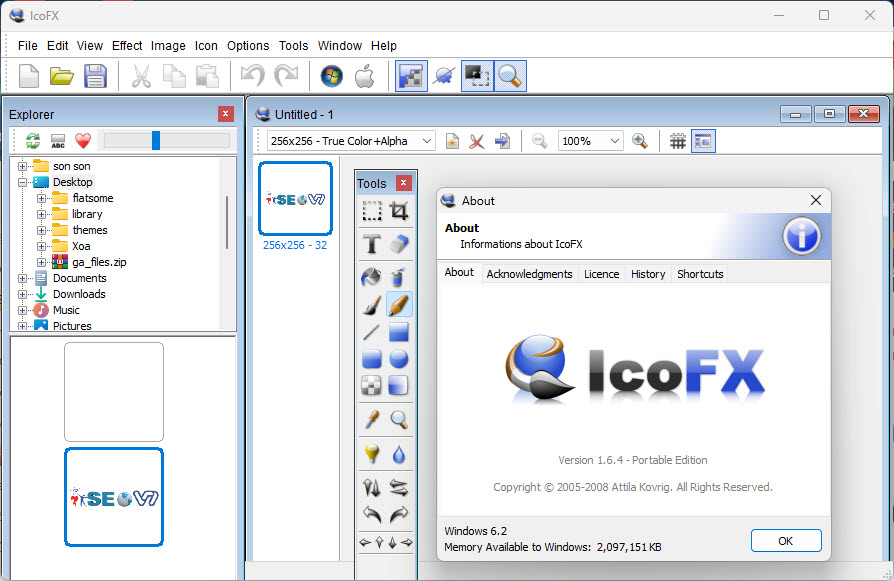Screen dimensions: 894x581
Task: Select the Spray can tool
Action: point(399,277)
